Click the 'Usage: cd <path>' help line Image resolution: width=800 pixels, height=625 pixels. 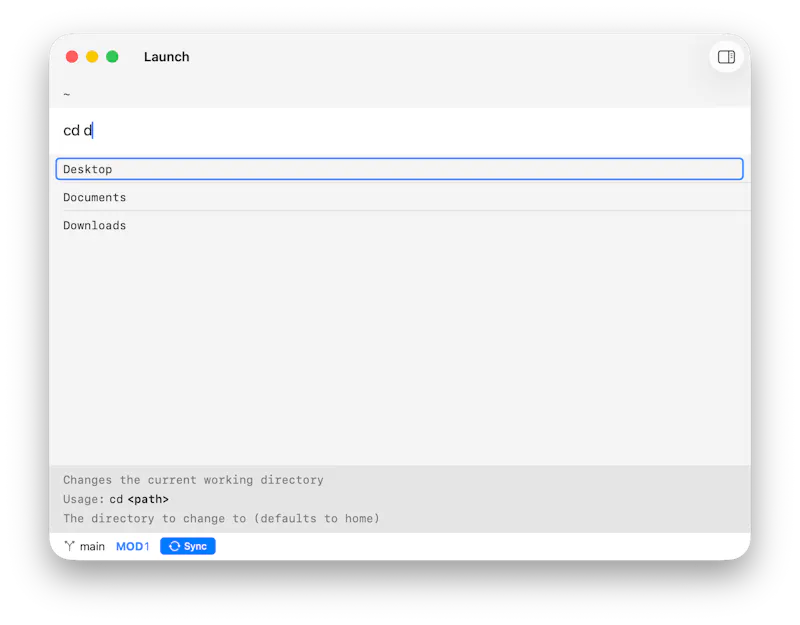tap(116, 499)
